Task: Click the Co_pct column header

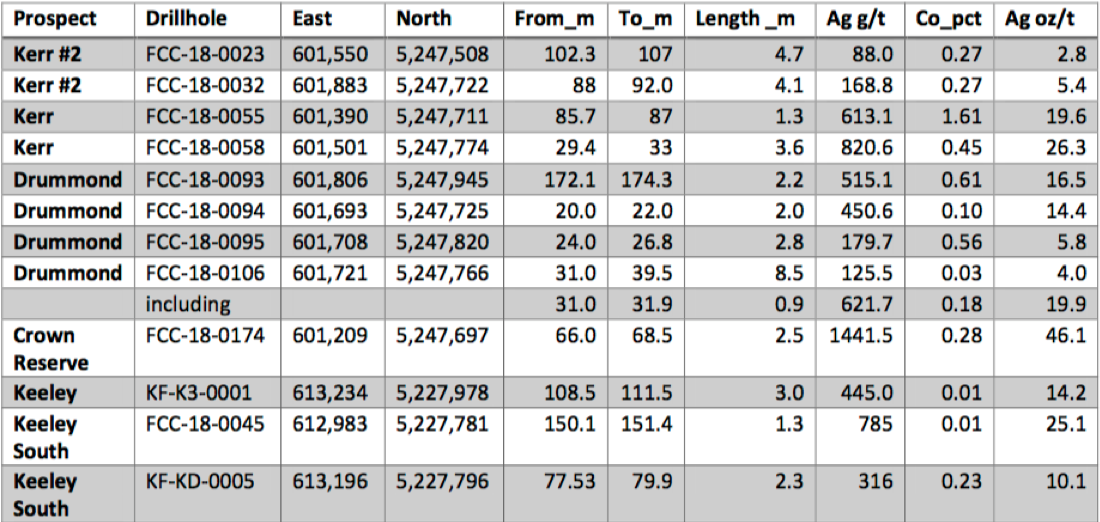Action: point(948,20)
